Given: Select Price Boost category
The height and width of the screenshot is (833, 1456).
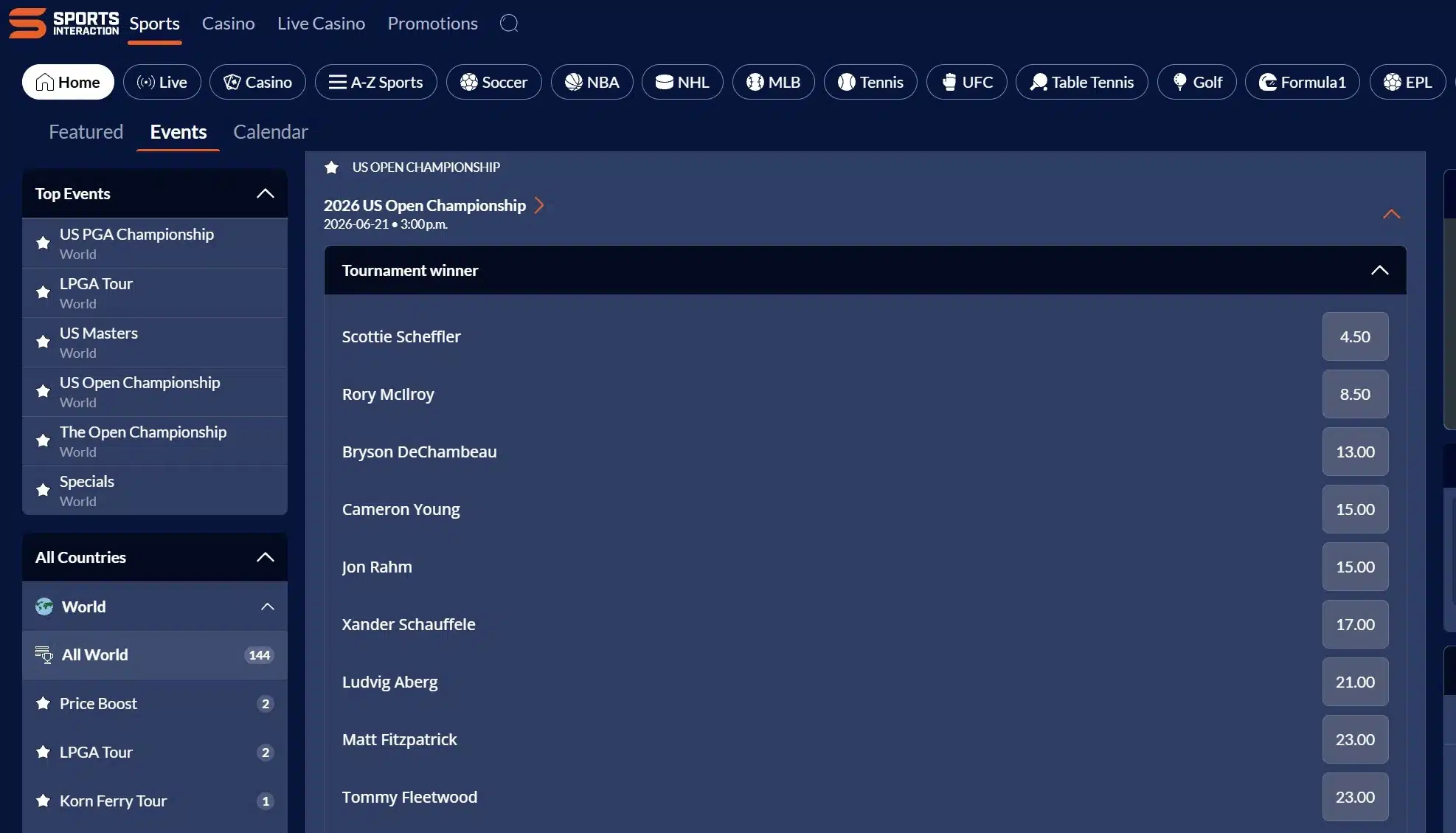Looking at the screenshot, I should click(x=155, y=703).
